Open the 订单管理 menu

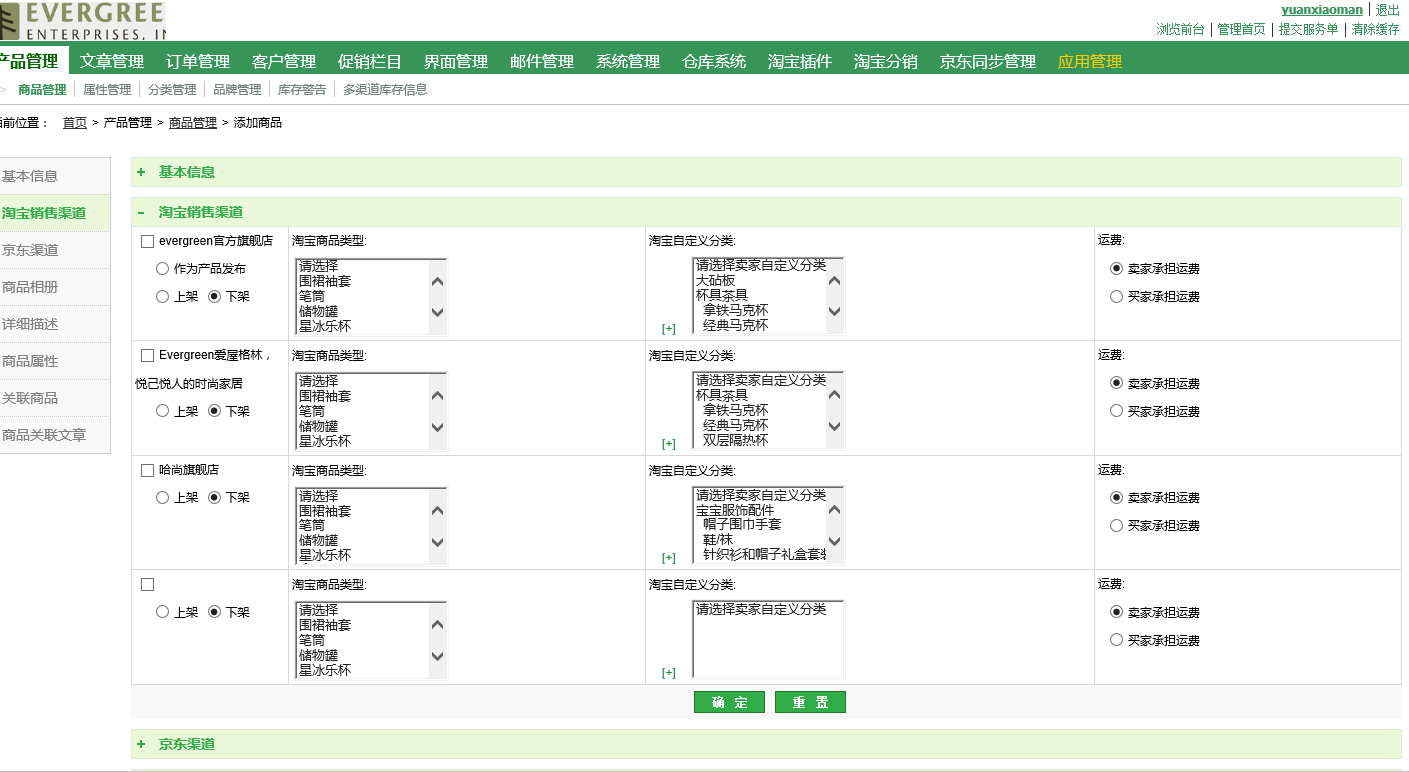198,61
